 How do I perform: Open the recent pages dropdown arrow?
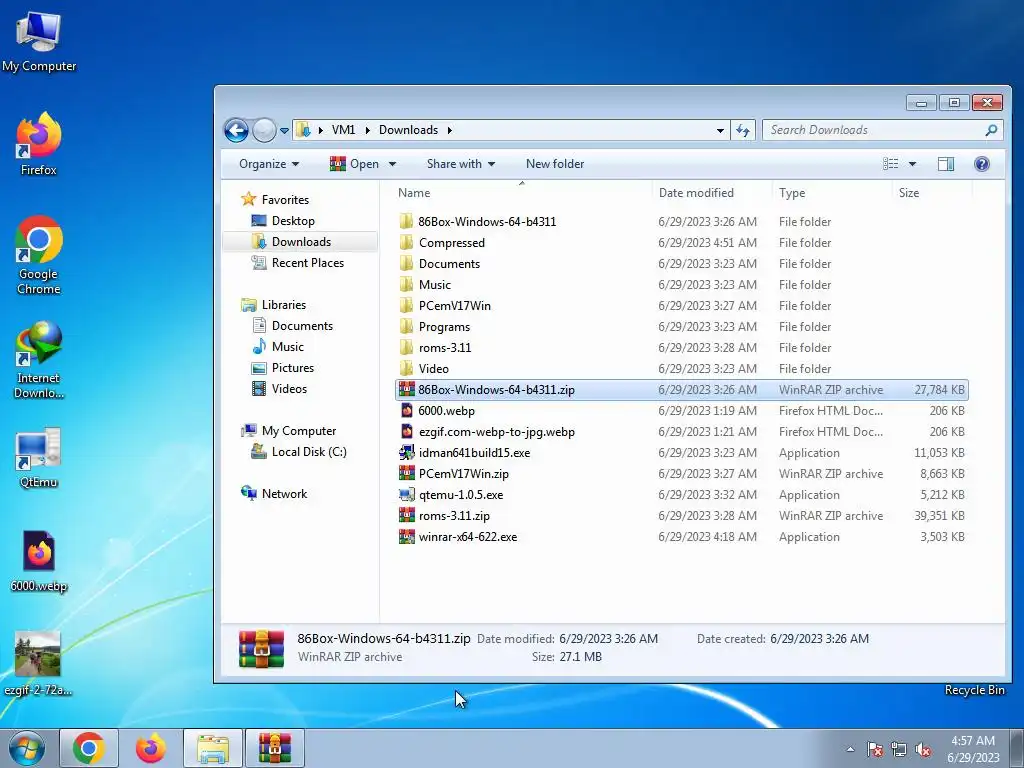(x=284, y=131)
